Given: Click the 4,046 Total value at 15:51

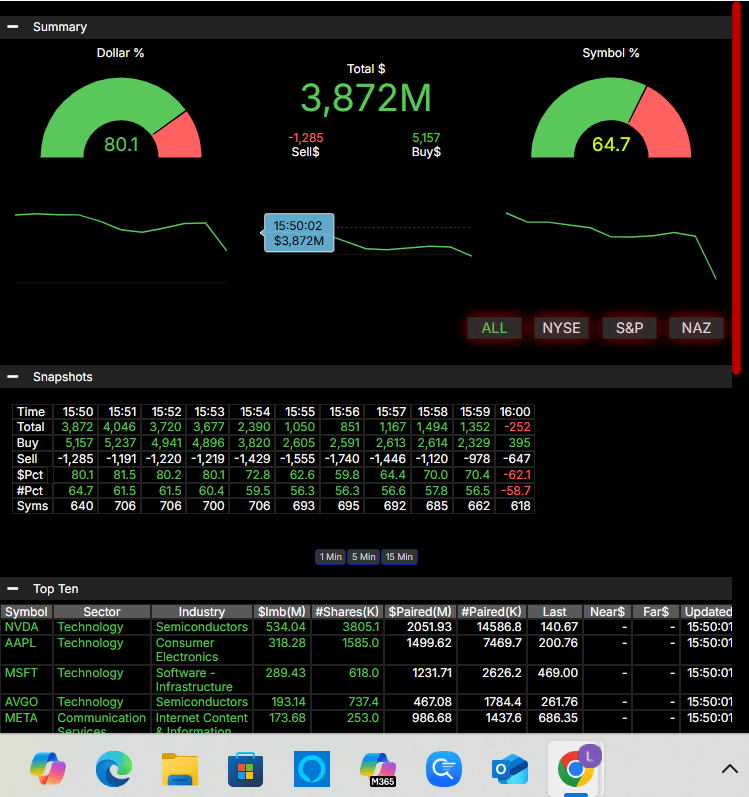Looking at the screenshot, I should (119, 427).
